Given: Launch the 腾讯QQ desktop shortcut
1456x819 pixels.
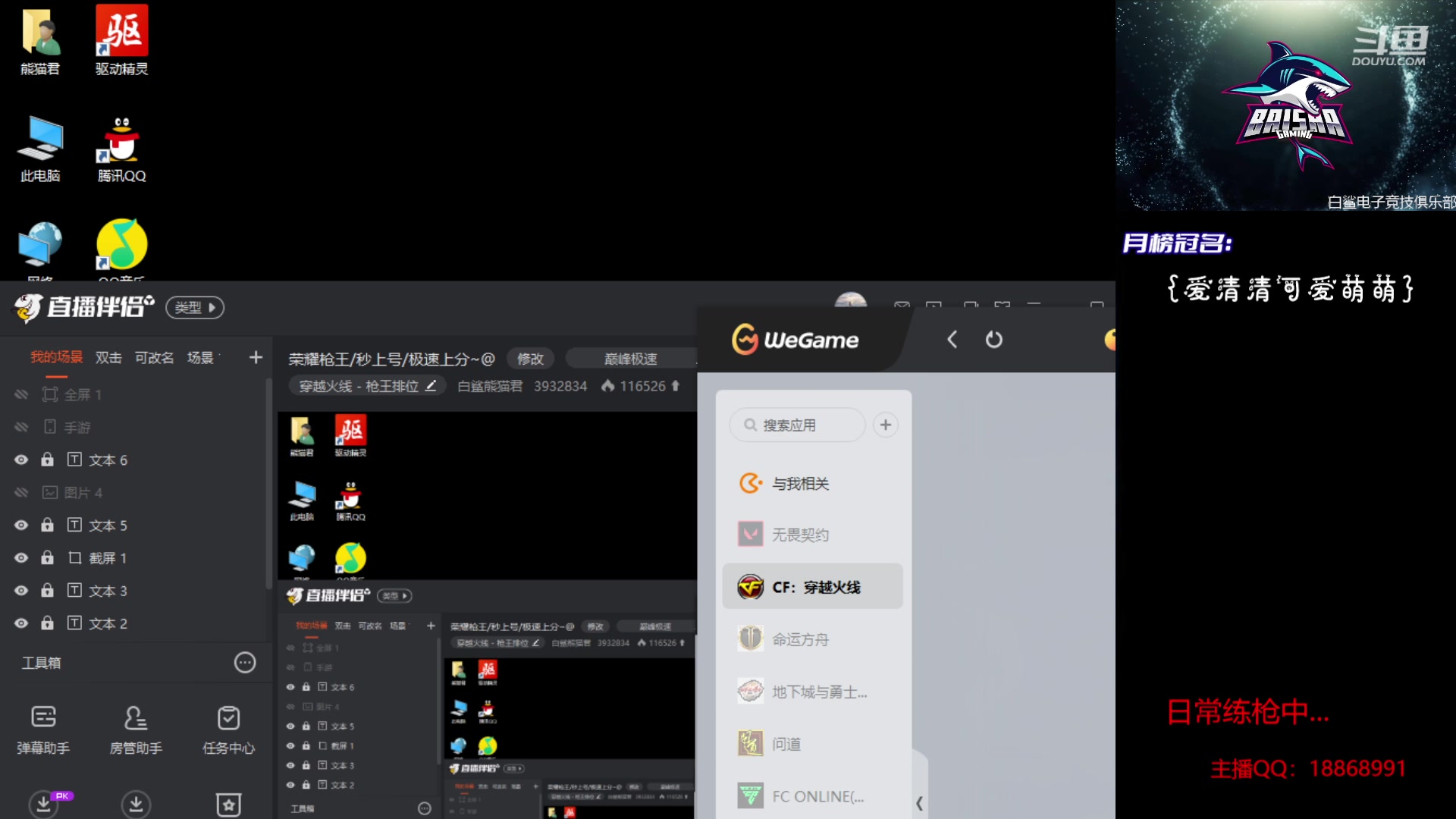Looking at the screenshot, I should (x=121, y=149).
